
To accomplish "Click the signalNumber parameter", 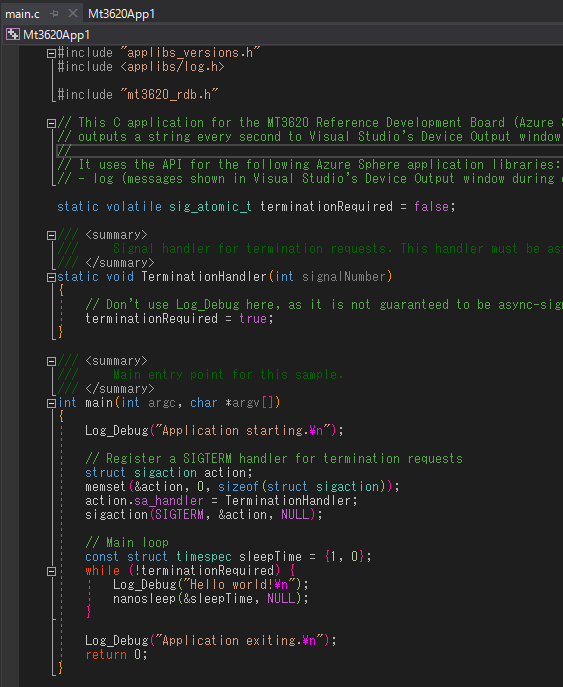I will 344,277.
